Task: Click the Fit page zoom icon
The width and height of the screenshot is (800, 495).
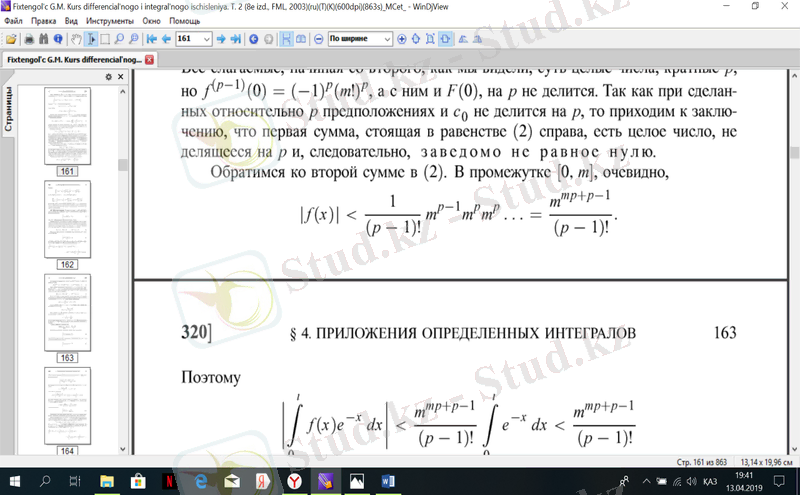Action: 416,39
